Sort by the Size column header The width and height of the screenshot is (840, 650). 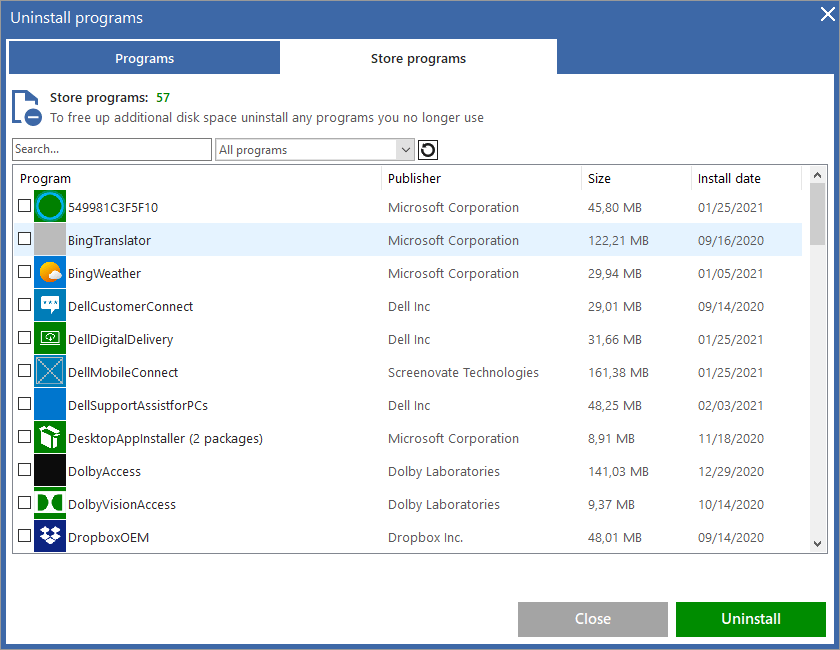(636, 178)
